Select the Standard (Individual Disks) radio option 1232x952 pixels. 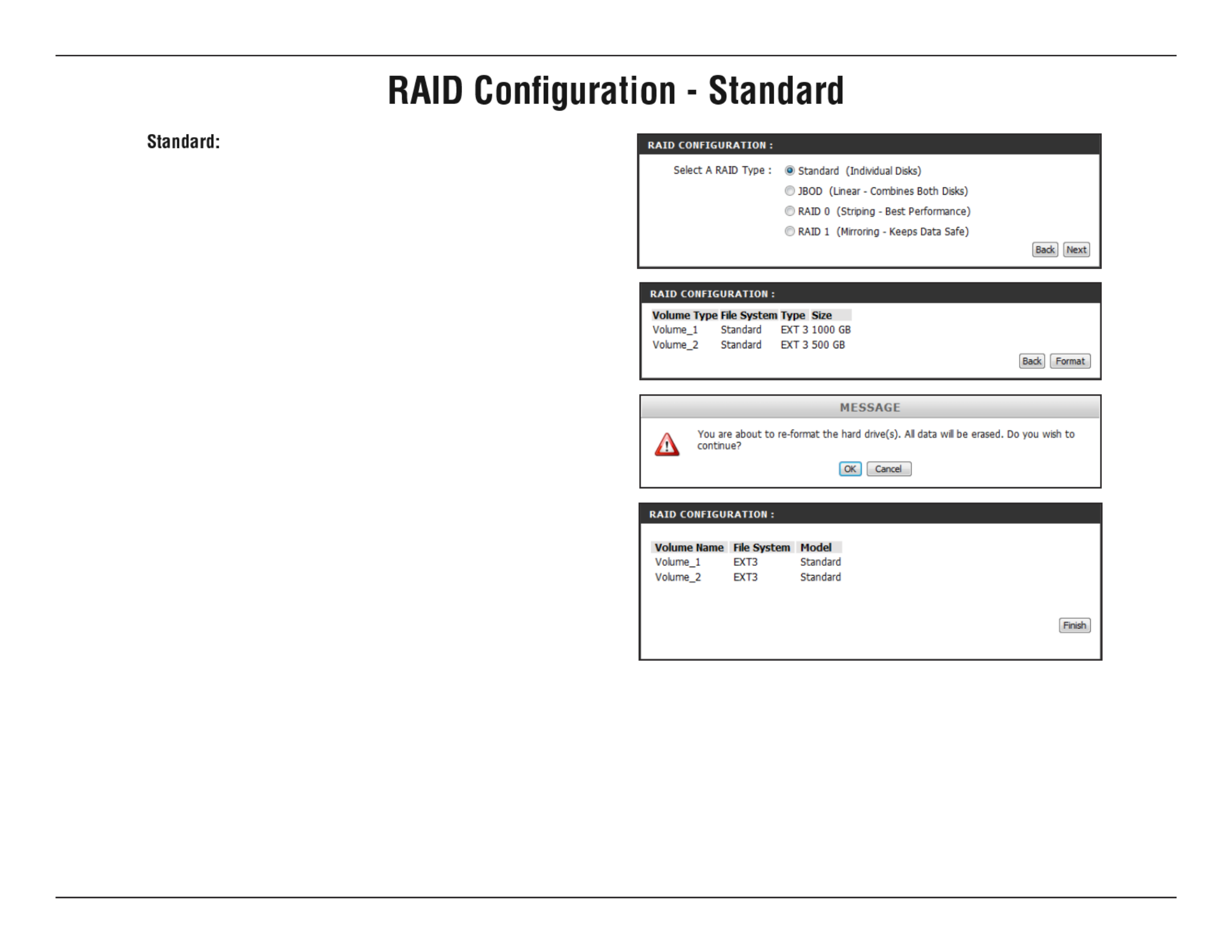click(789, 170)
